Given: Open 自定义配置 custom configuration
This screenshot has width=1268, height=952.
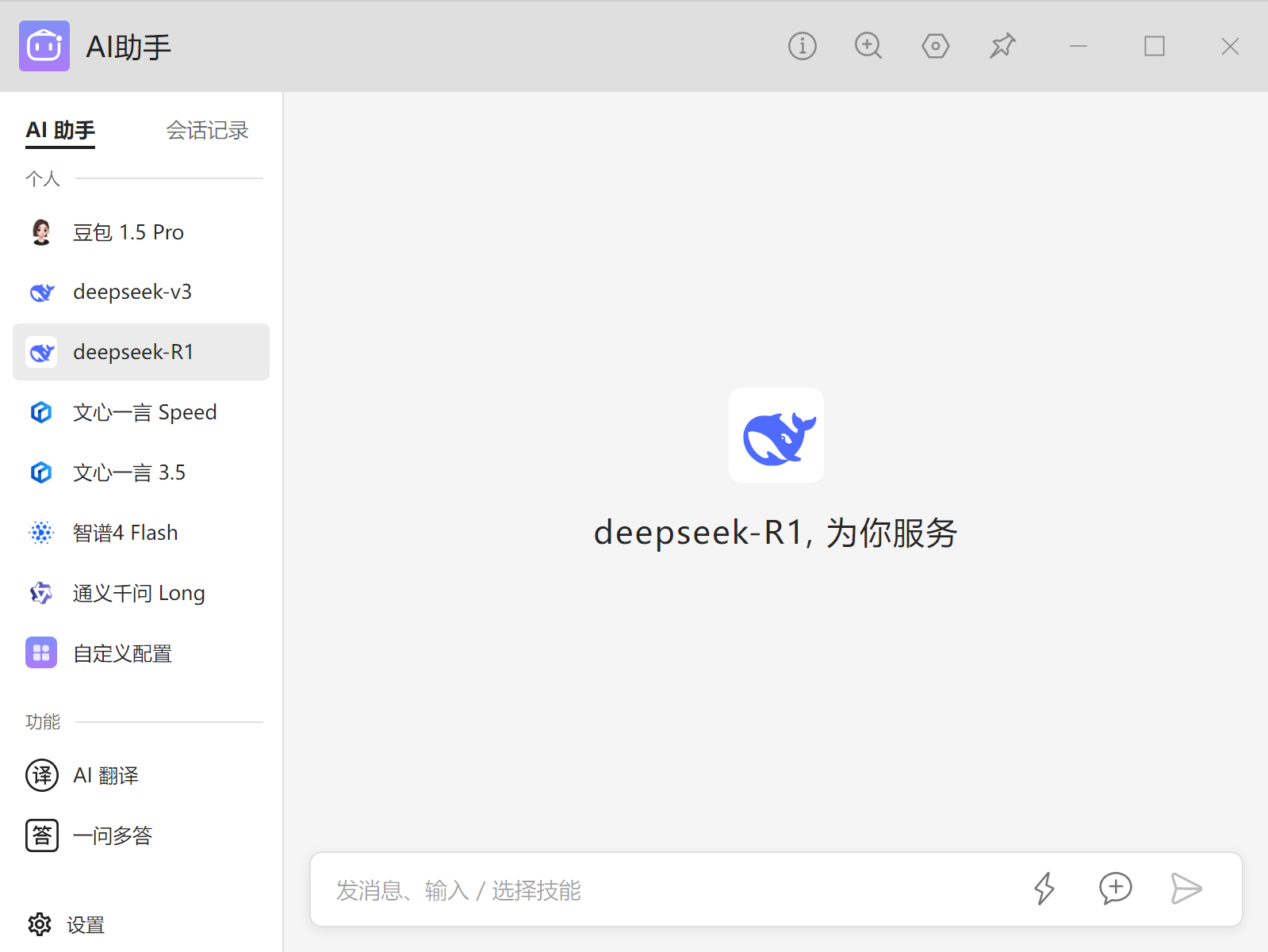Looking at the screenshot, I should click(x=141, y=653).
